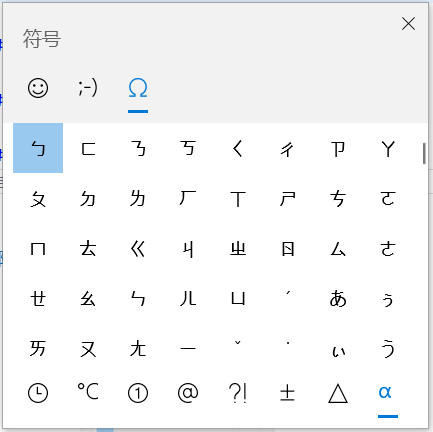Pick the ㄜ symbol
The width and height of the screenshot is (433, 432).
[x=388, y=248]
